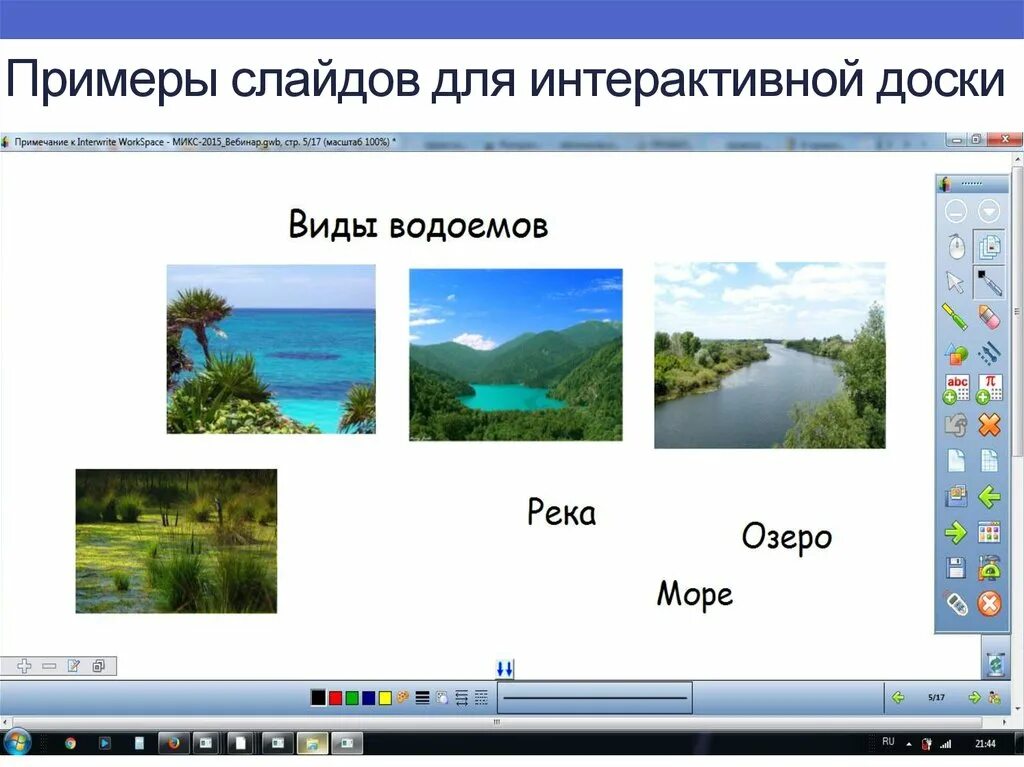The image size is (1024, 767).
Task: Open the shapes tool
Action: point(955,353)
